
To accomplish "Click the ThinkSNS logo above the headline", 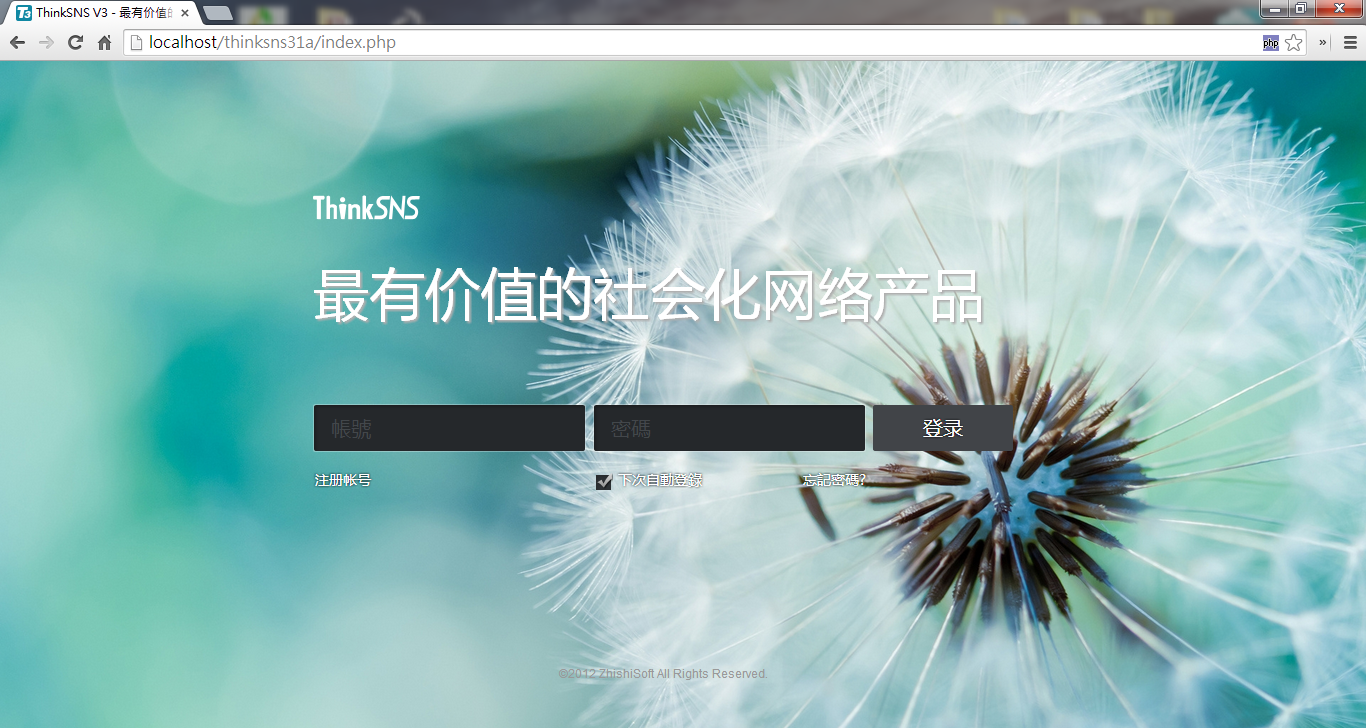I will tap(366, 208).
